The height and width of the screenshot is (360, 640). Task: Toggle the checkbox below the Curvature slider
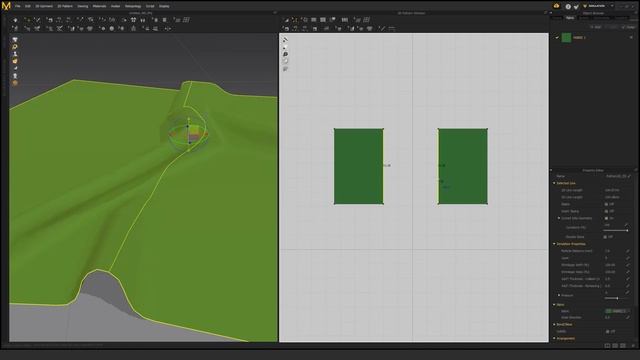click(x=605, y=237)
